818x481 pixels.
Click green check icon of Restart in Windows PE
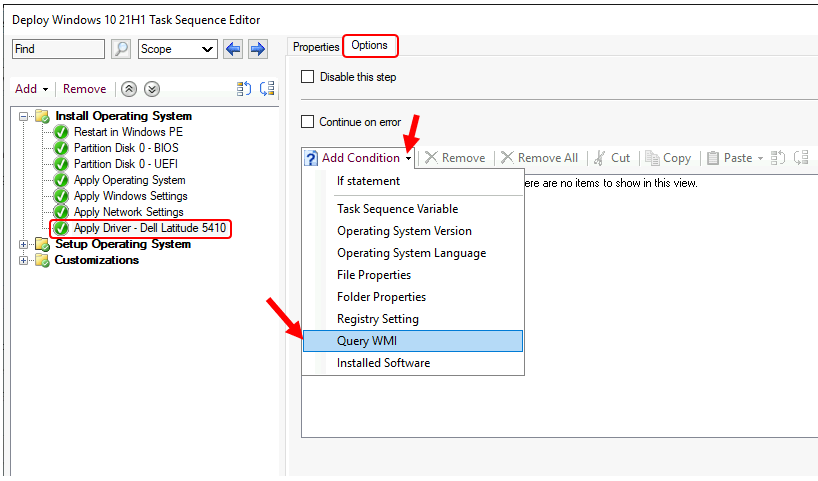61,133
